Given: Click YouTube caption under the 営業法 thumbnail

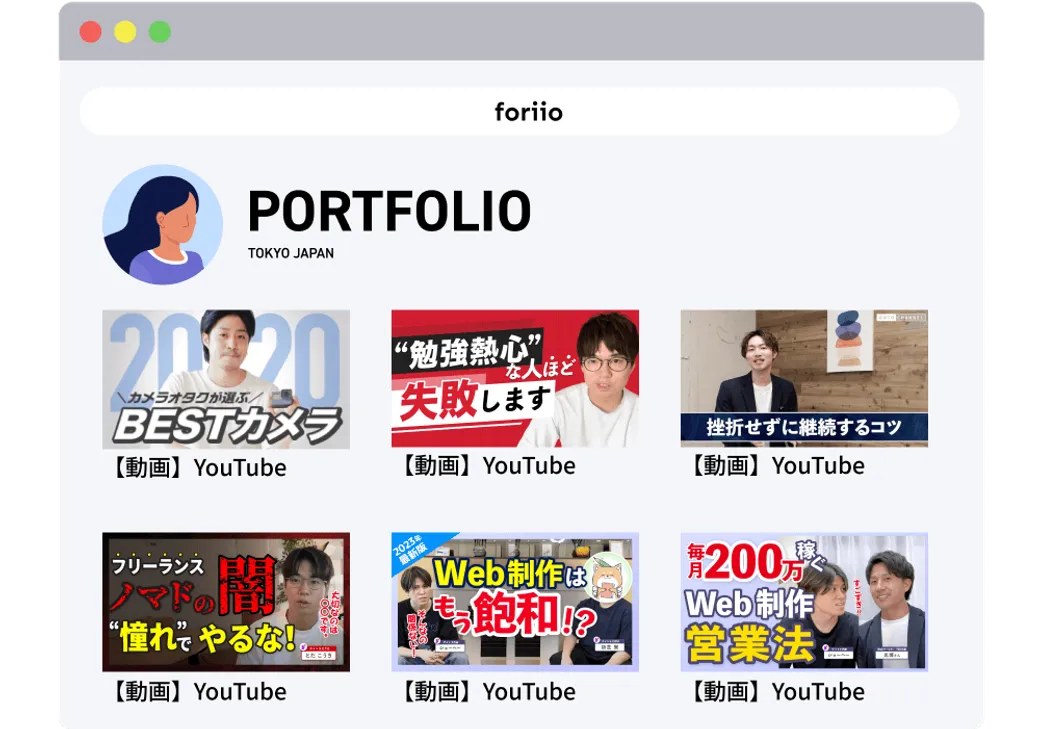Looking at the screenshot, I should [x=777, y=692].
